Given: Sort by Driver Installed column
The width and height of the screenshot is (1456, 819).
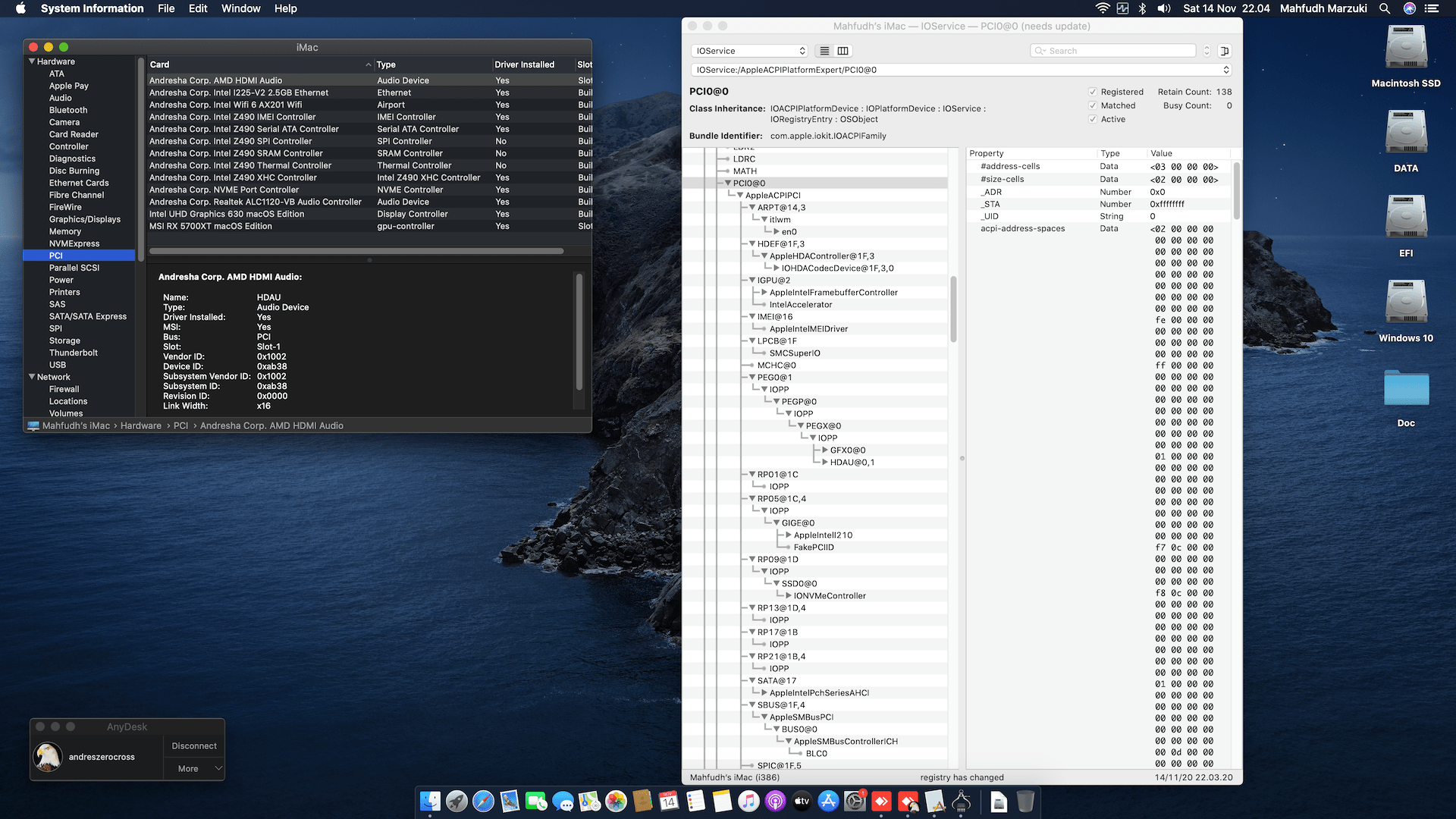Looking at the screenshot, I should [x=533, y=64].
